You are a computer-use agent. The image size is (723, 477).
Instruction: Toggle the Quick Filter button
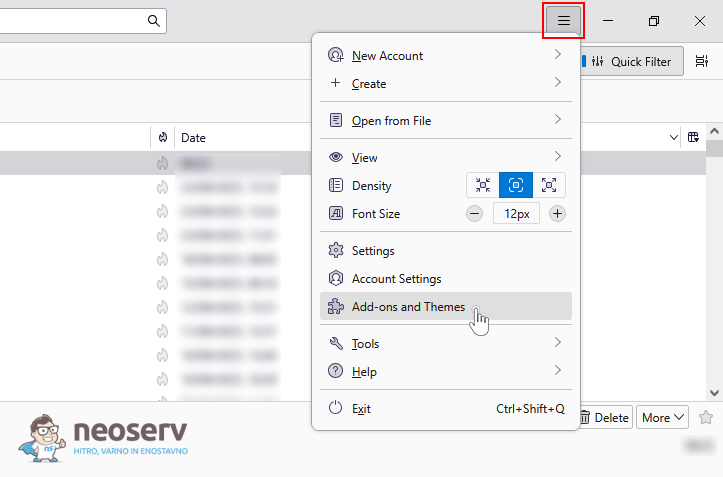pyautogui.click(x=632, y=61)
